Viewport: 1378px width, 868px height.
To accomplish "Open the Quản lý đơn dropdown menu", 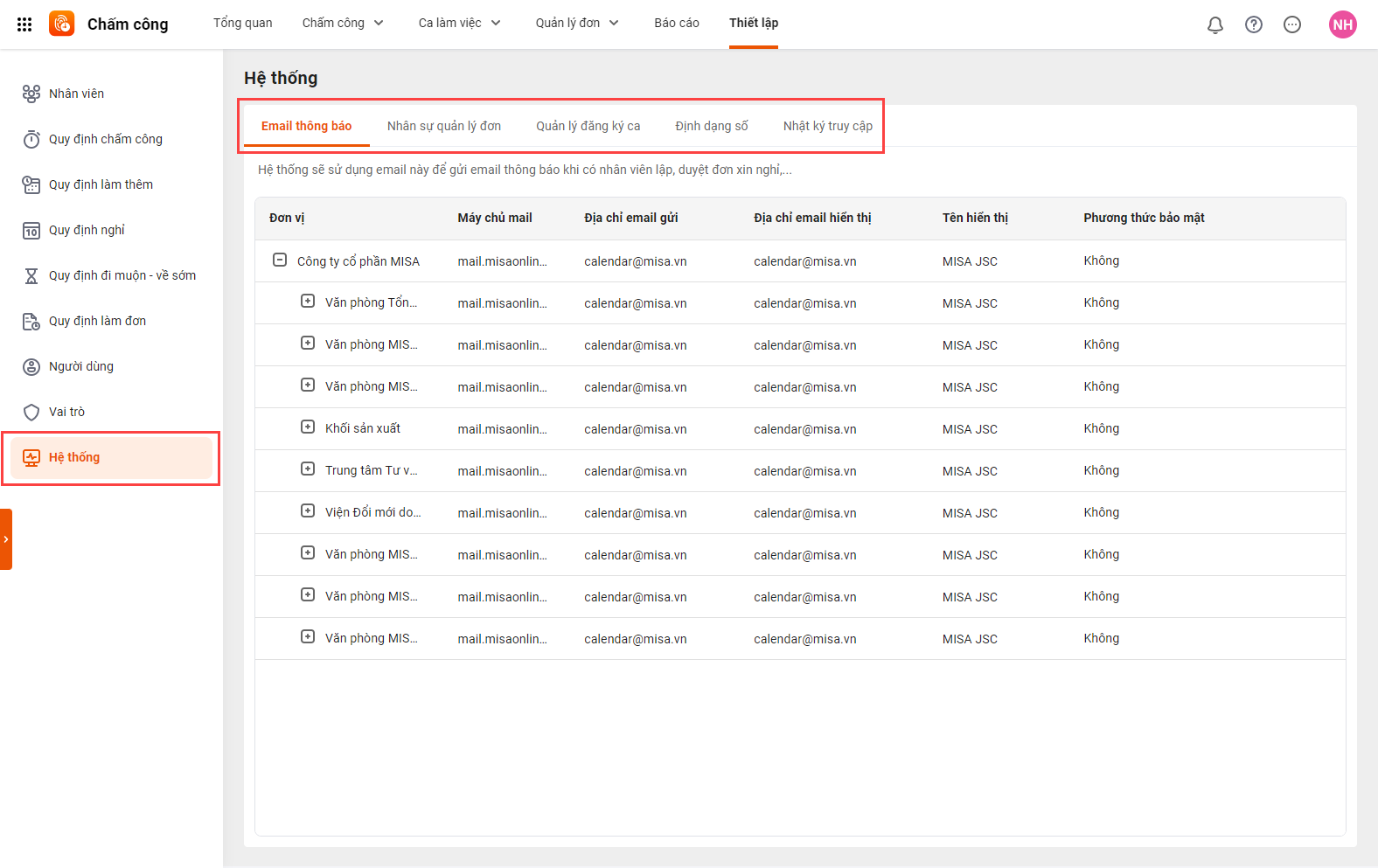I will pos(577,23).
